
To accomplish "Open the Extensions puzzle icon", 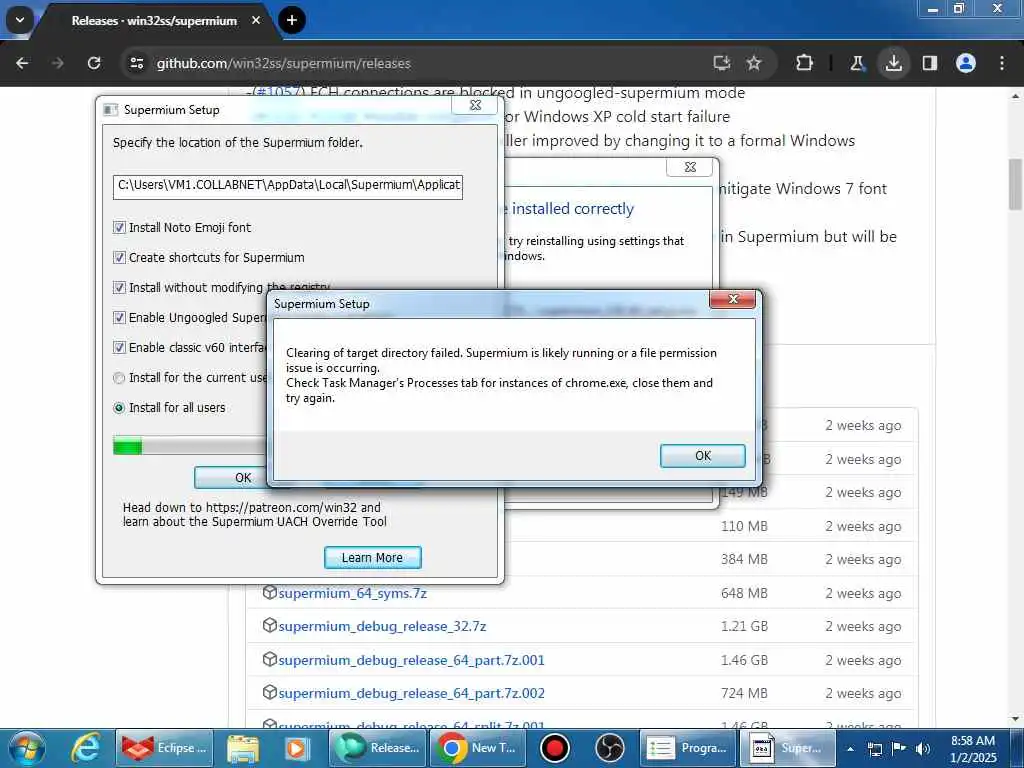I will (805, 63).
